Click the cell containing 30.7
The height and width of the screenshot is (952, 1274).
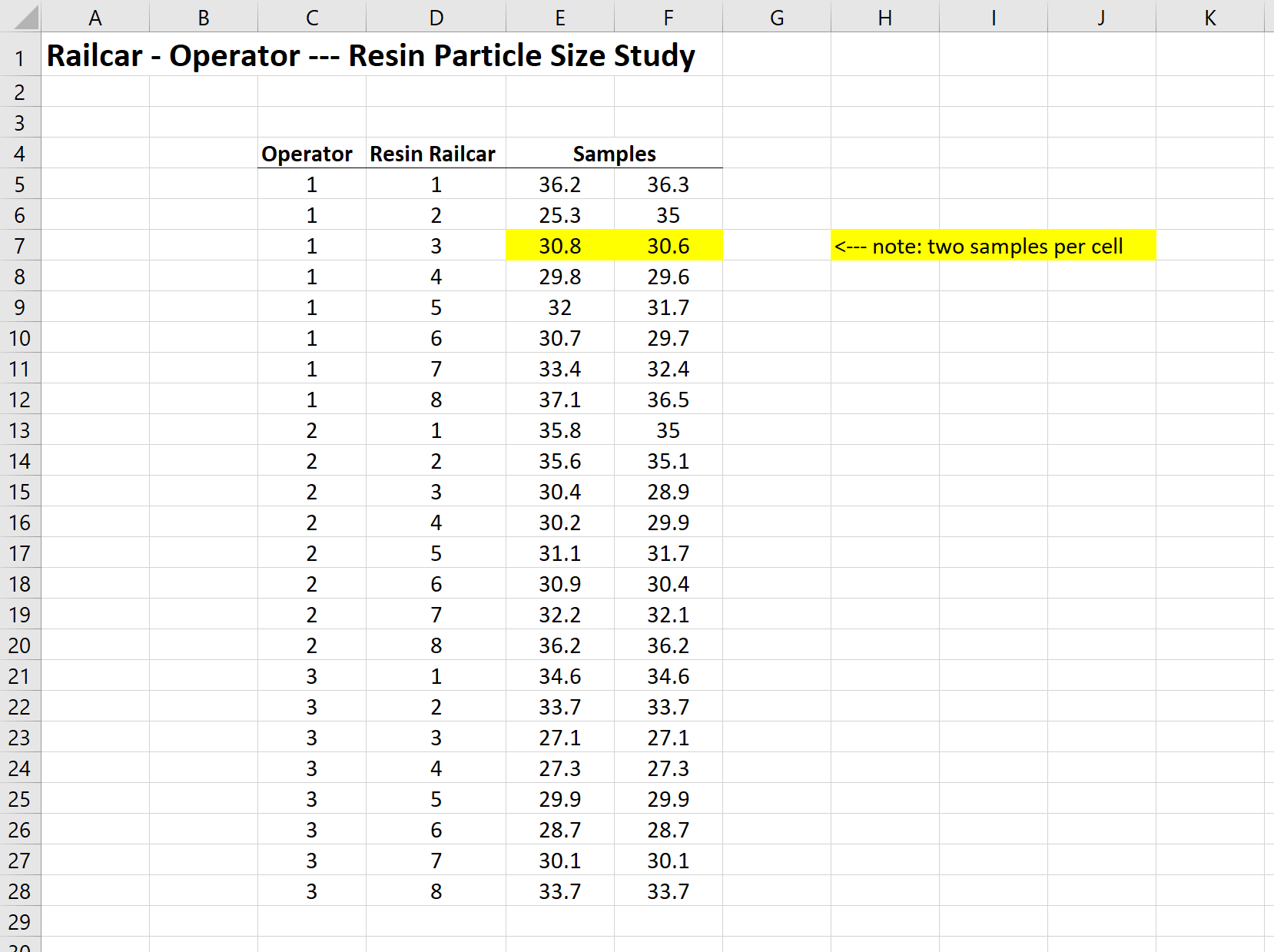click(560, 338)
